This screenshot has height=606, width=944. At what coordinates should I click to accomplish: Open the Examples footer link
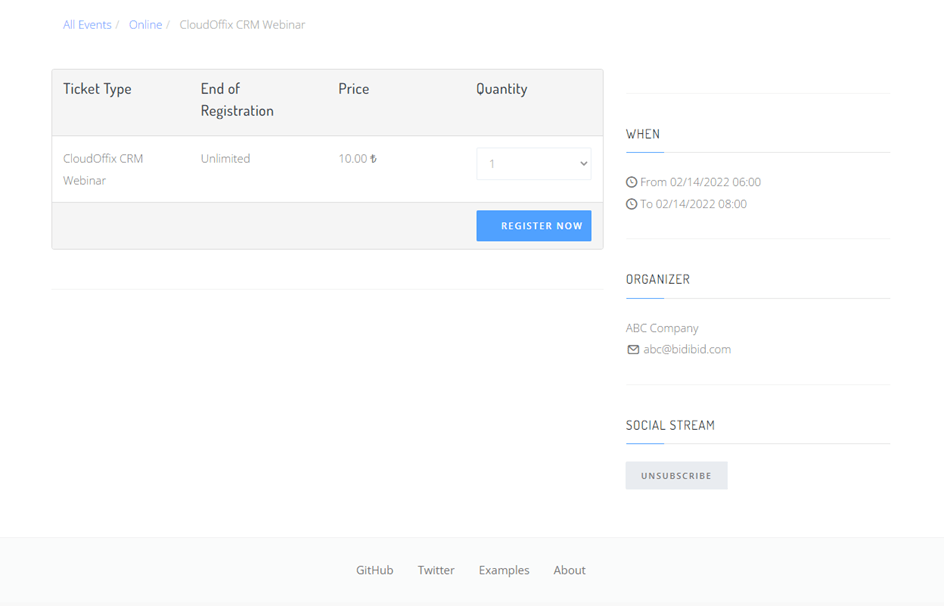tap(504, 570)
